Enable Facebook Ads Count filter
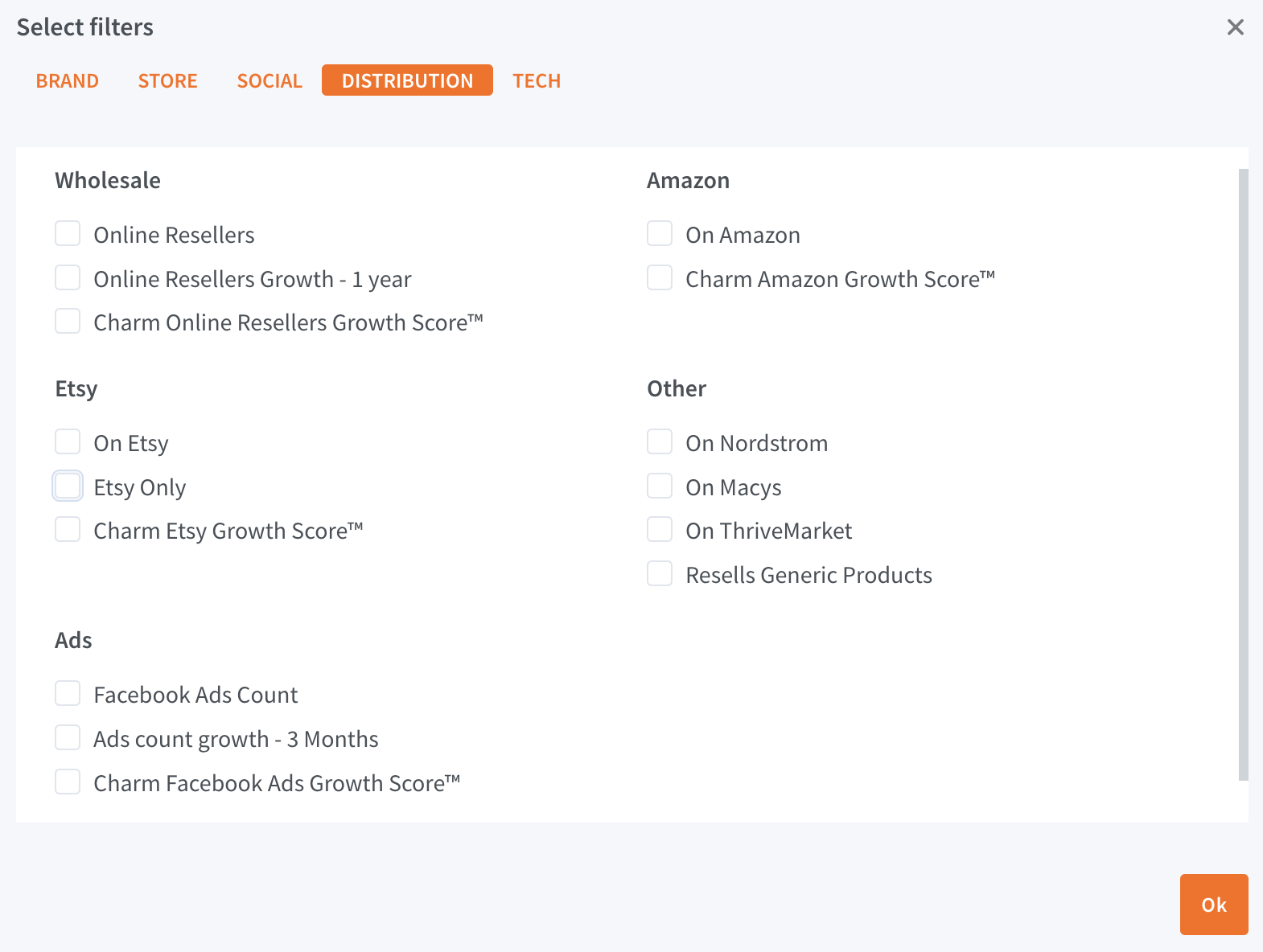Viewport: 1263px width, 952px height. click(x=68, y=694)
